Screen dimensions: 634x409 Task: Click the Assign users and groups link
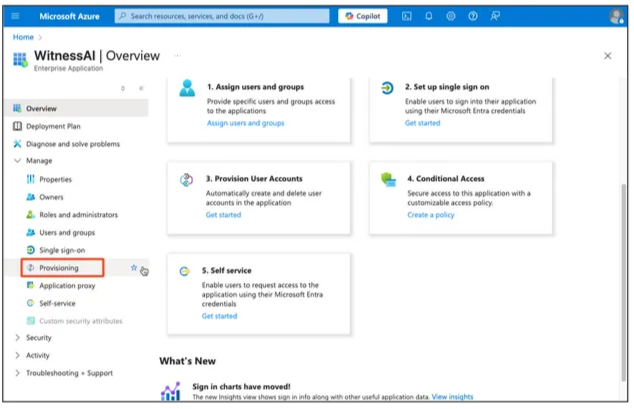click(245, 123)
